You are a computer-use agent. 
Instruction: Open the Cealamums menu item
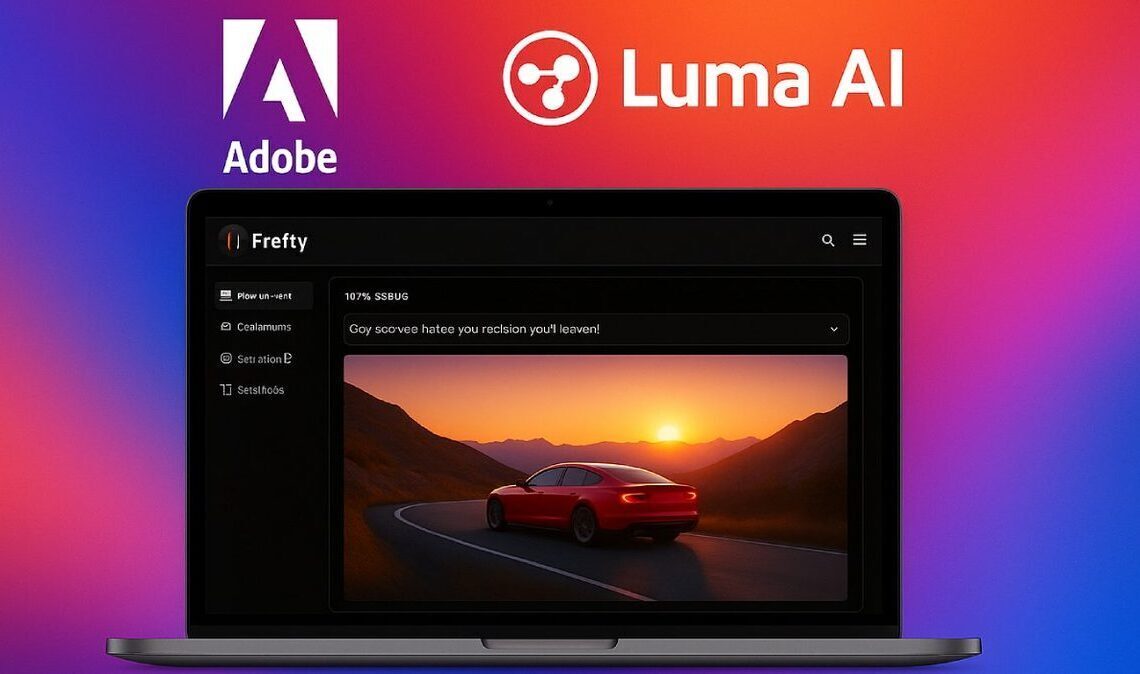[265, 327]
